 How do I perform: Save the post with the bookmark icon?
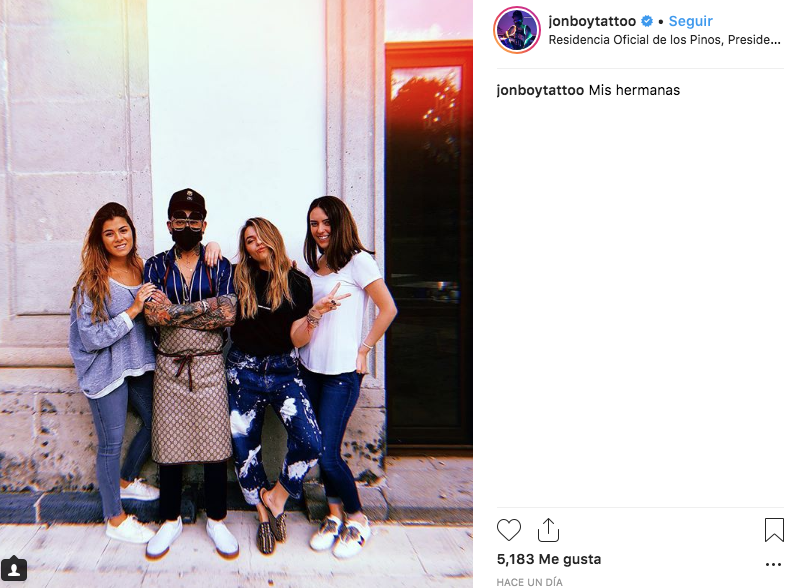[x=774, y=530]
